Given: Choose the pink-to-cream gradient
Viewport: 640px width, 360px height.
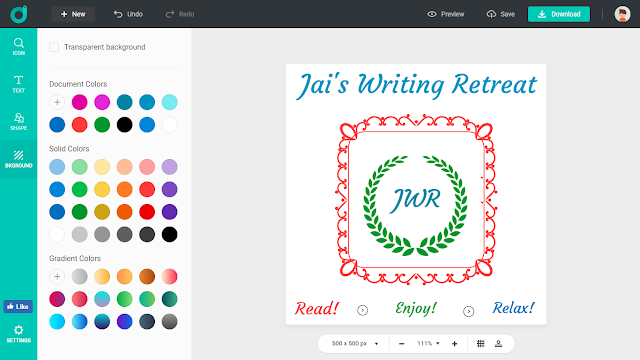Looking at the screenshot, I should point(169,276).
